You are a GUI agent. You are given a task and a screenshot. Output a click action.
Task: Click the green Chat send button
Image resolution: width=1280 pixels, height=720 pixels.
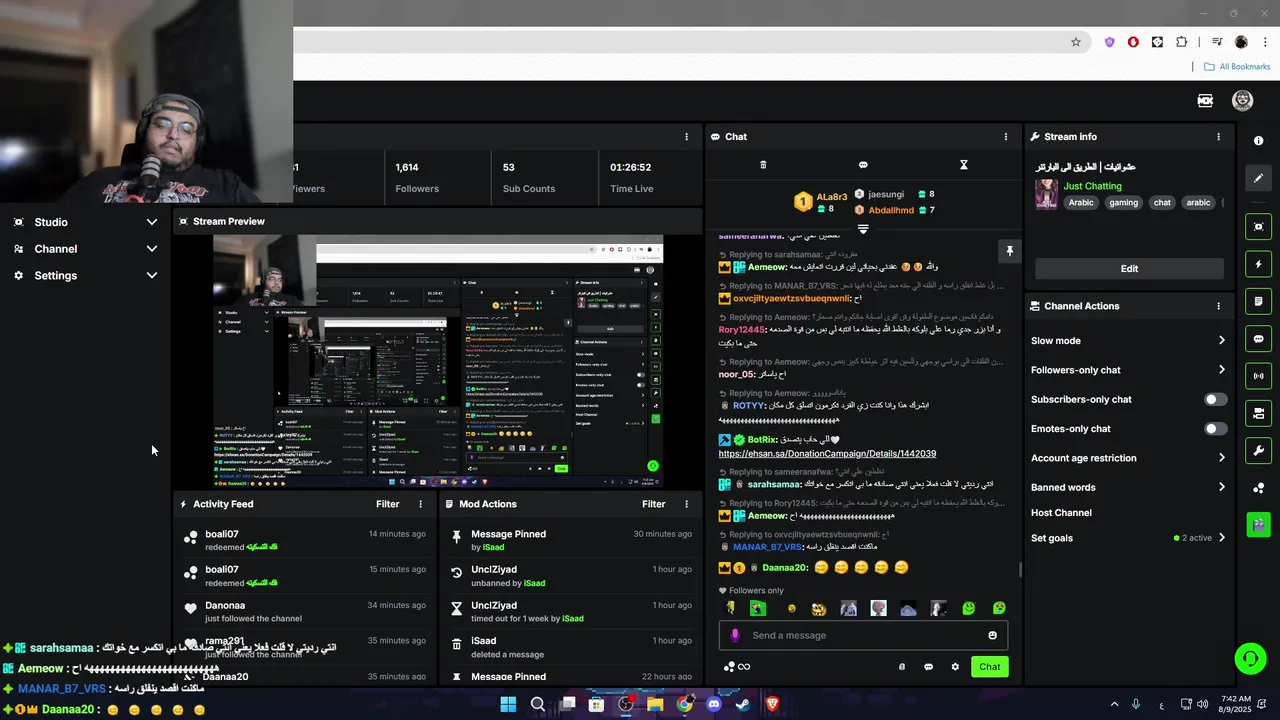[x=989, y=667]
